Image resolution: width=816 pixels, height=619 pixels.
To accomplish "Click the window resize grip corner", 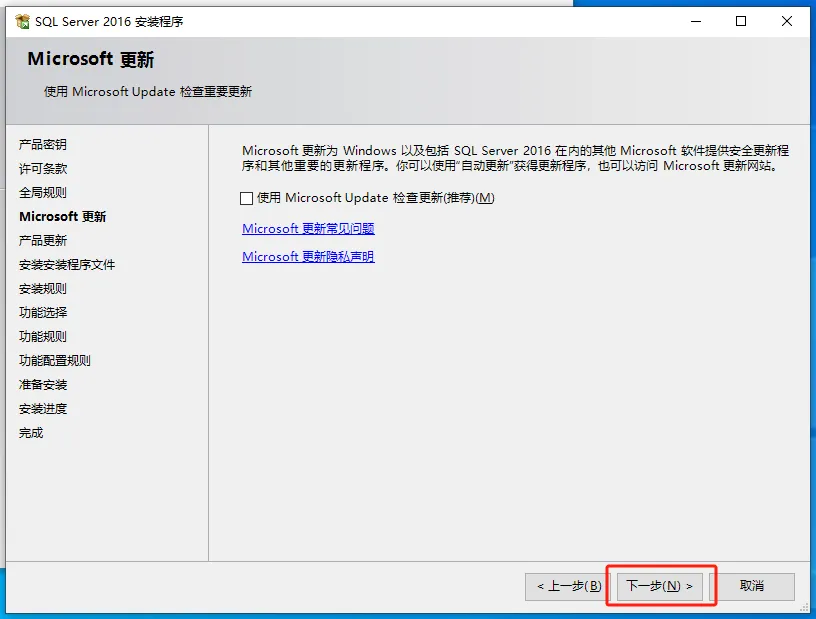I will tap(805, 608).
